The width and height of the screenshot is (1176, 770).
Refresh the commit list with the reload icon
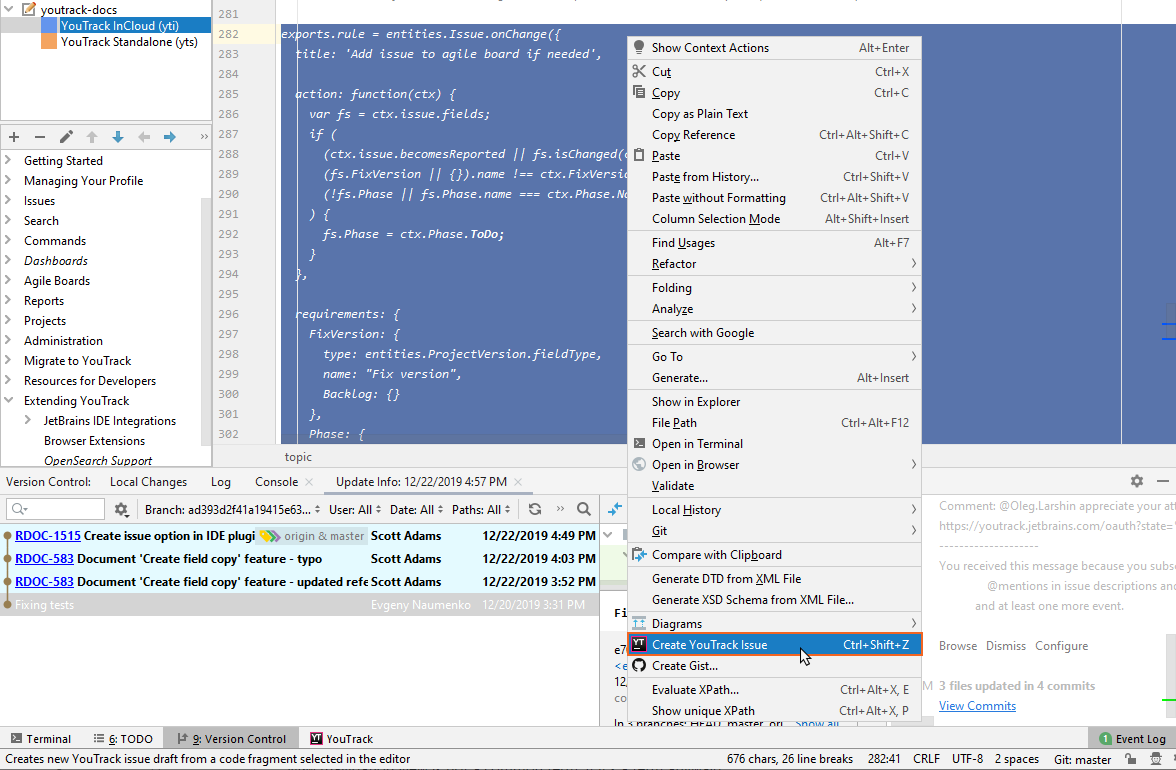click(x=534, y=509)
